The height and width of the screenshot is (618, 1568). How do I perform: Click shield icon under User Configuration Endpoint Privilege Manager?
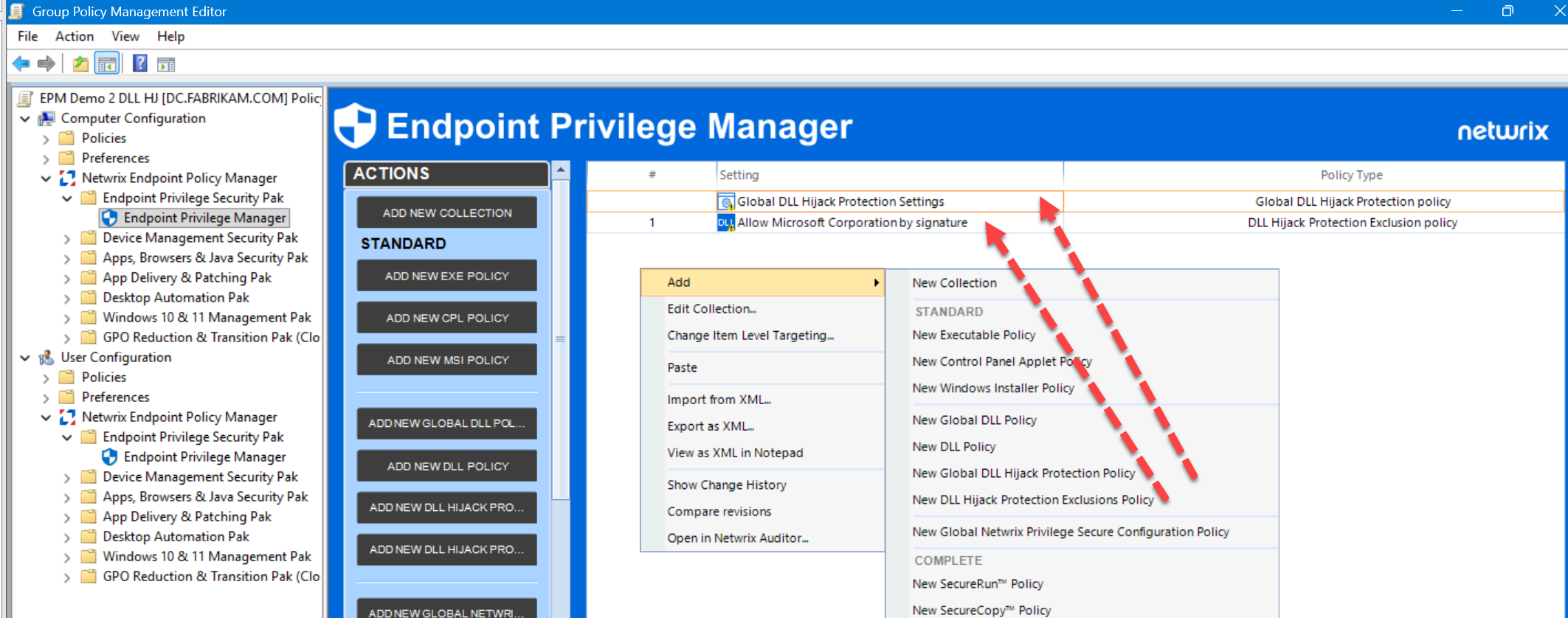[110, 456]
